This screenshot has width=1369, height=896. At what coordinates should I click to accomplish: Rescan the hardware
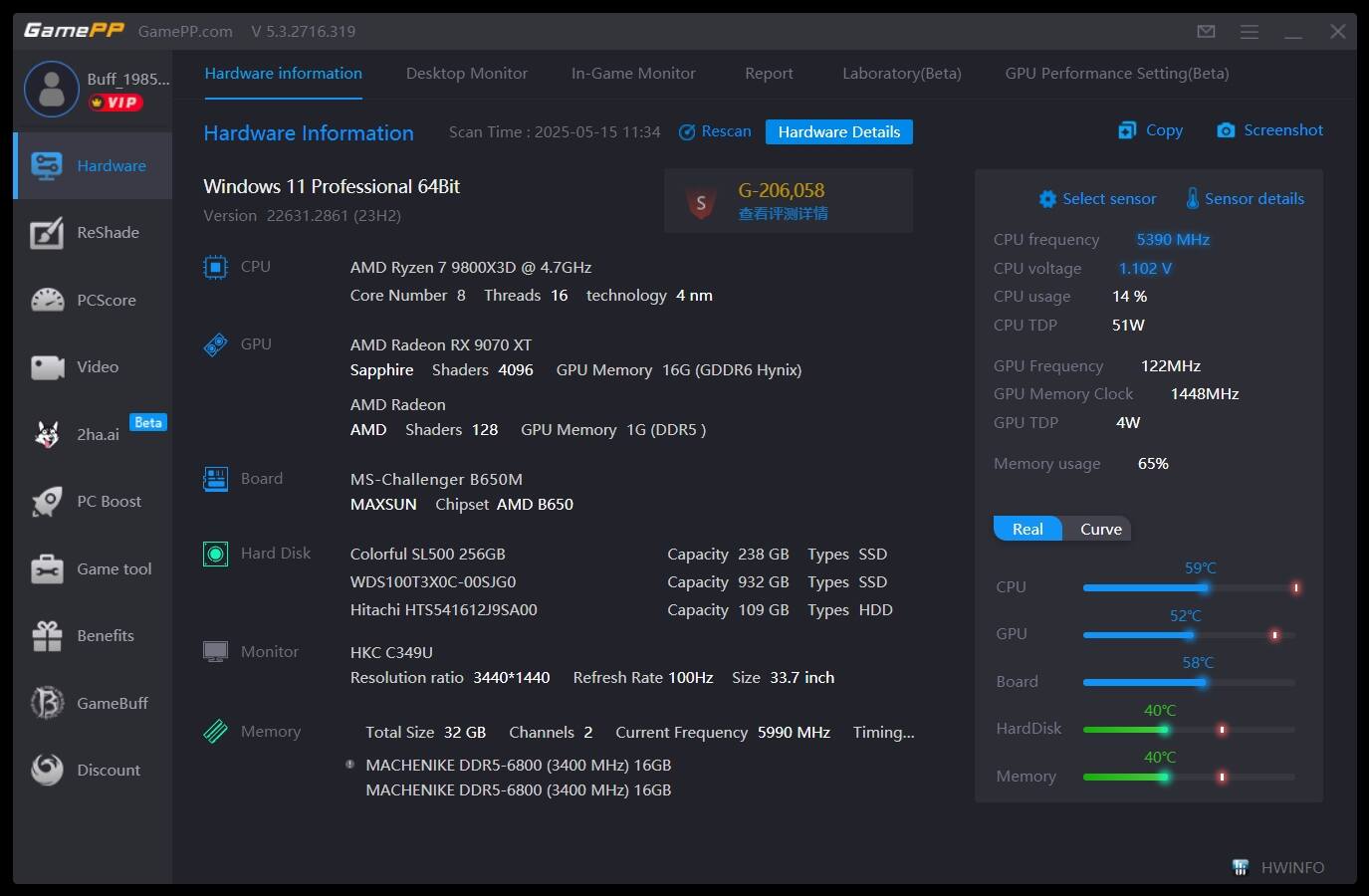click(715, 131)
